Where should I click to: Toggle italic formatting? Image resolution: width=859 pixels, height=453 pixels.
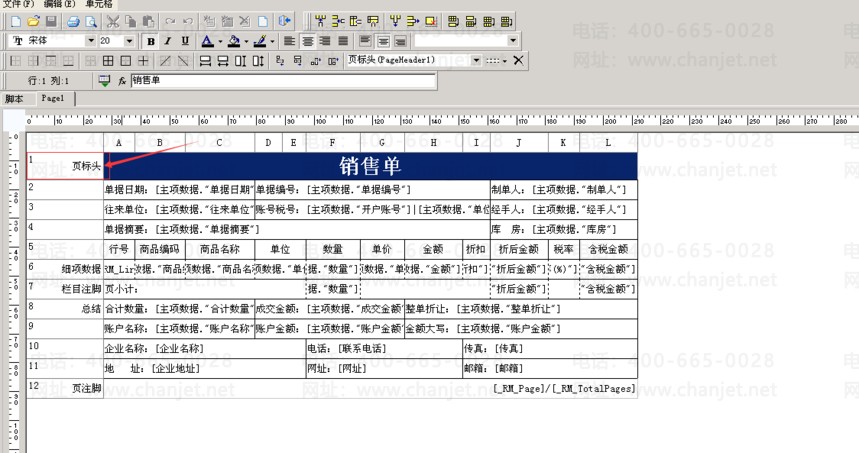coord(168,41)
